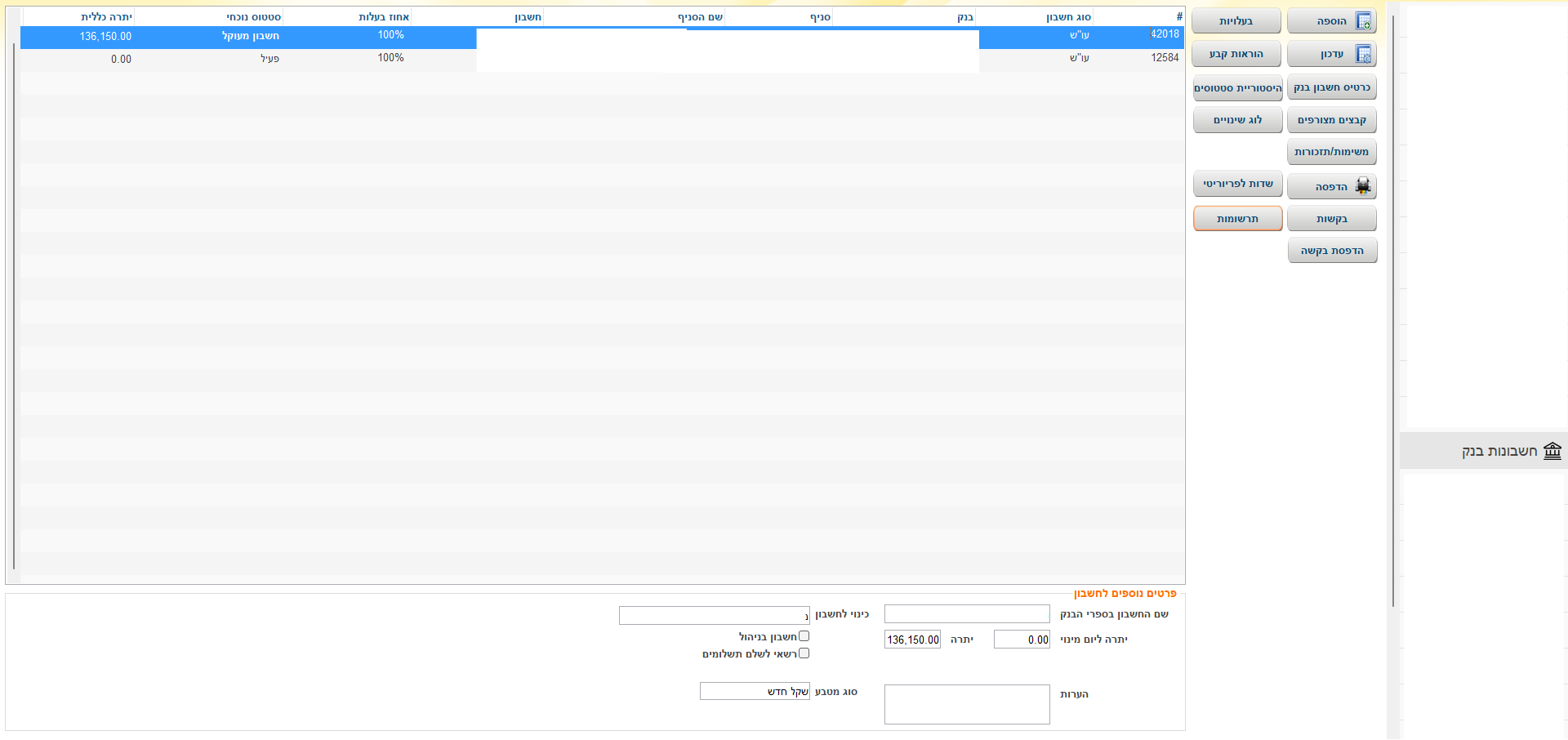
Task: Click the 100% ownership cell in row 12584
Action: coord(390,58)
